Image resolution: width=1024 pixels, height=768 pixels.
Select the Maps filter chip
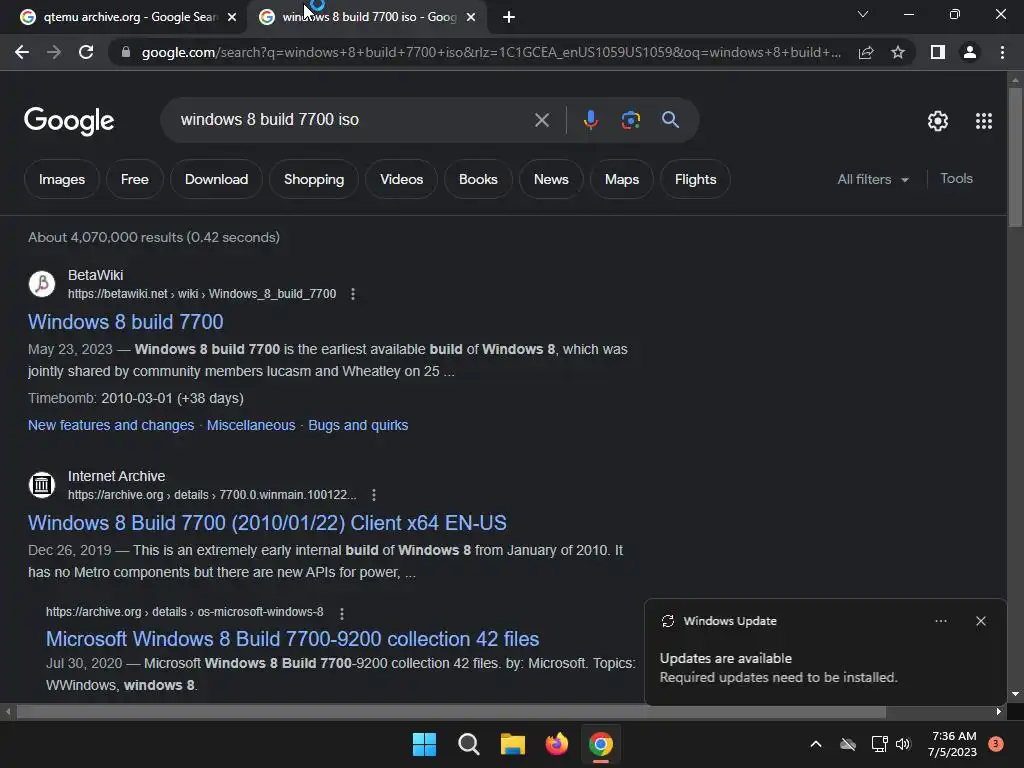point(622,180)
